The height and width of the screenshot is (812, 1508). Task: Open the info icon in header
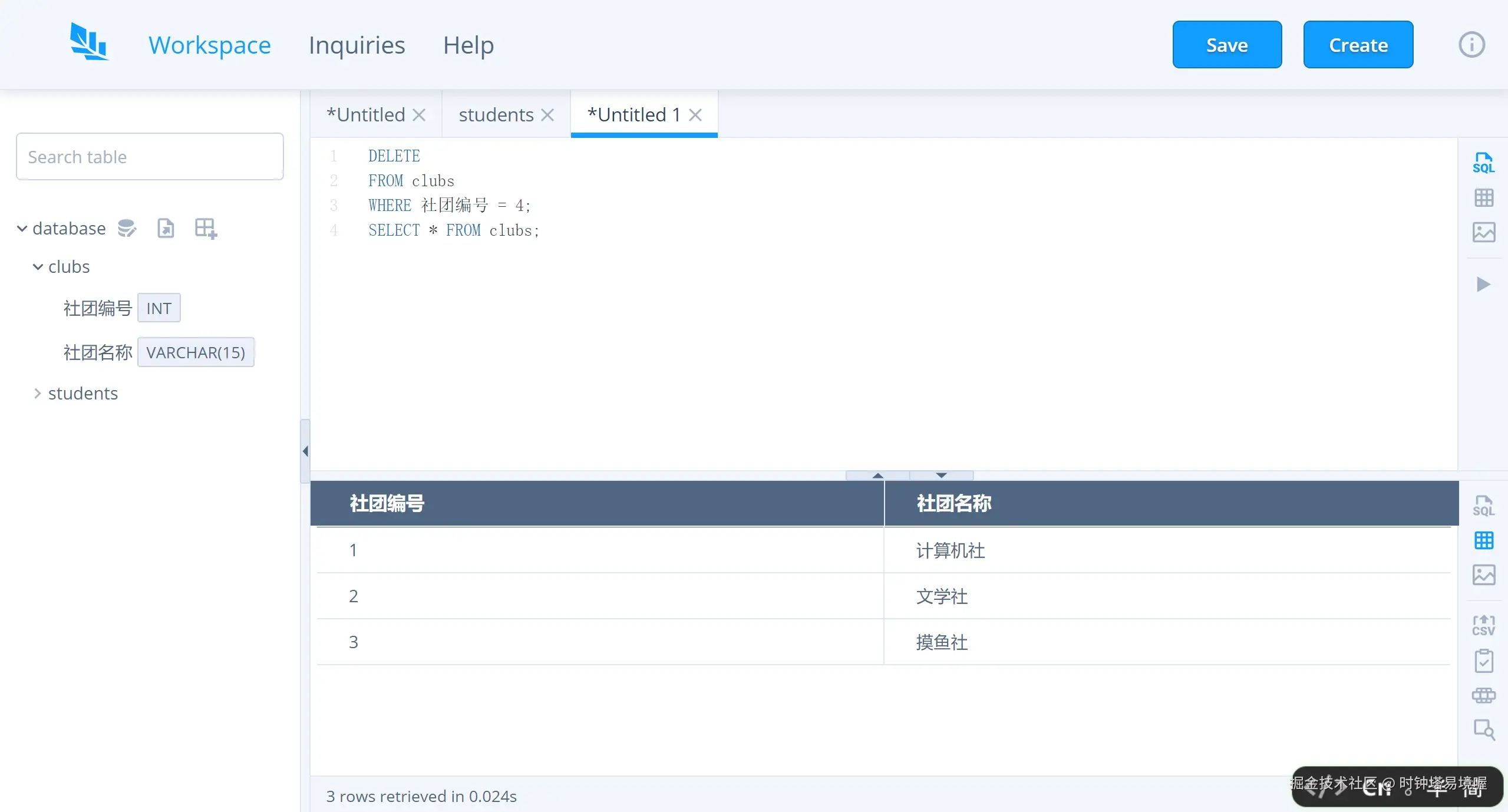1471,45
